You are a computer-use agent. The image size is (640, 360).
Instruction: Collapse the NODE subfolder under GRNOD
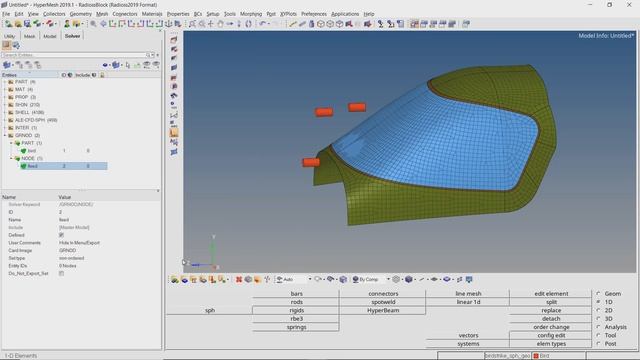(x=11, y=158)
